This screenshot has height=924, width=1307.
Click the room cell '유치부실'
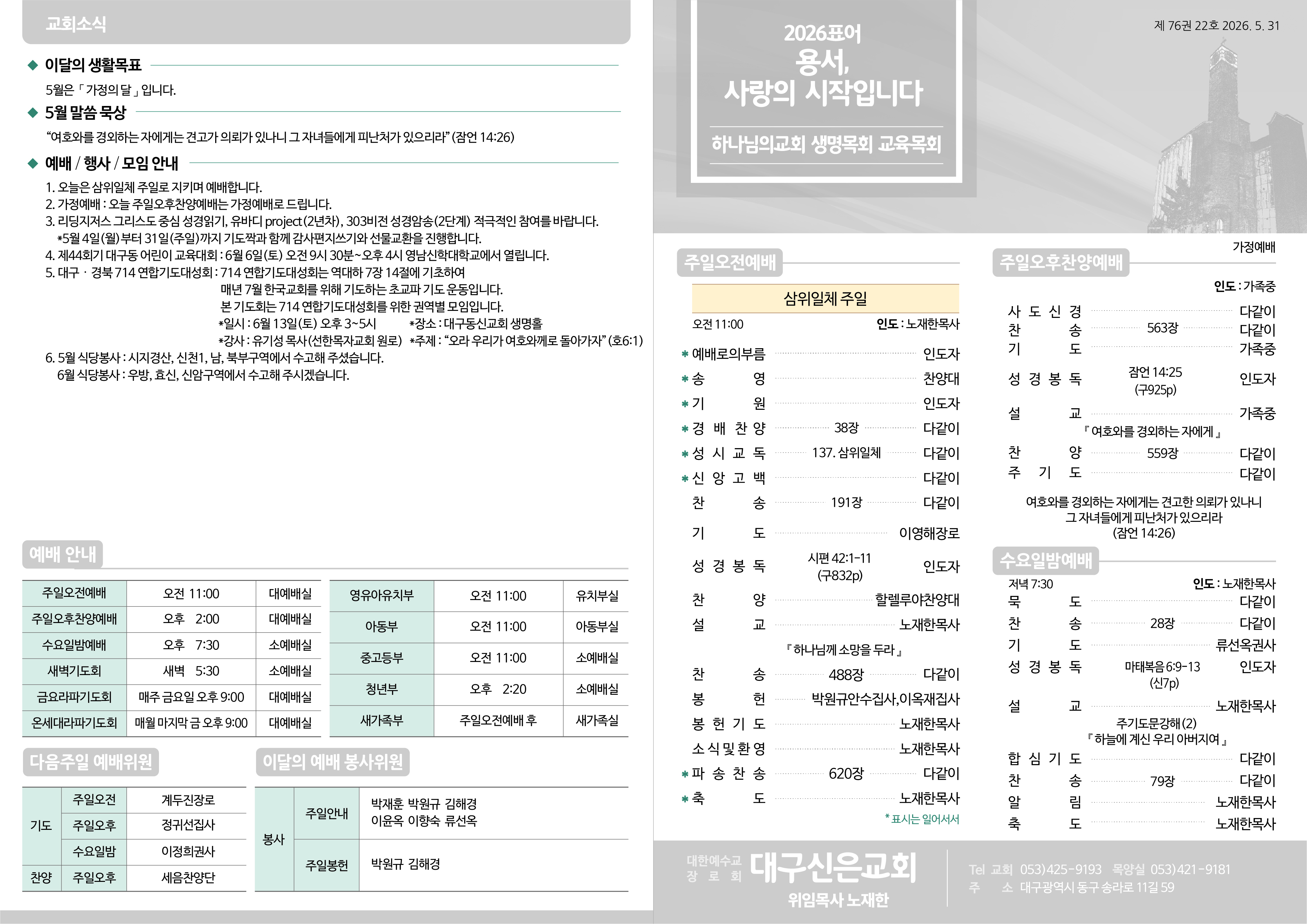tap(597, 596)
